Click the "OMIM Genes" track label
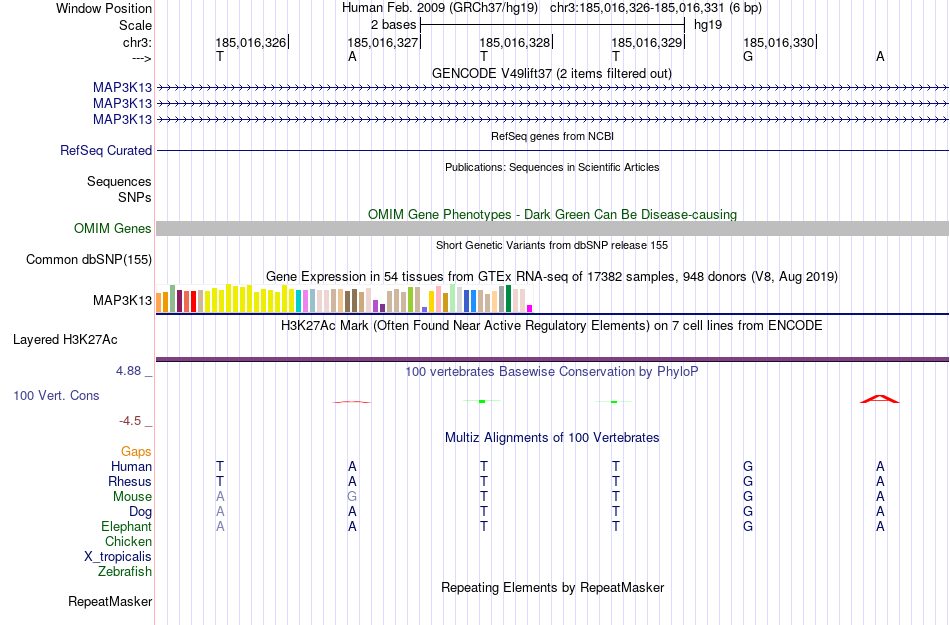 [112, 228]
